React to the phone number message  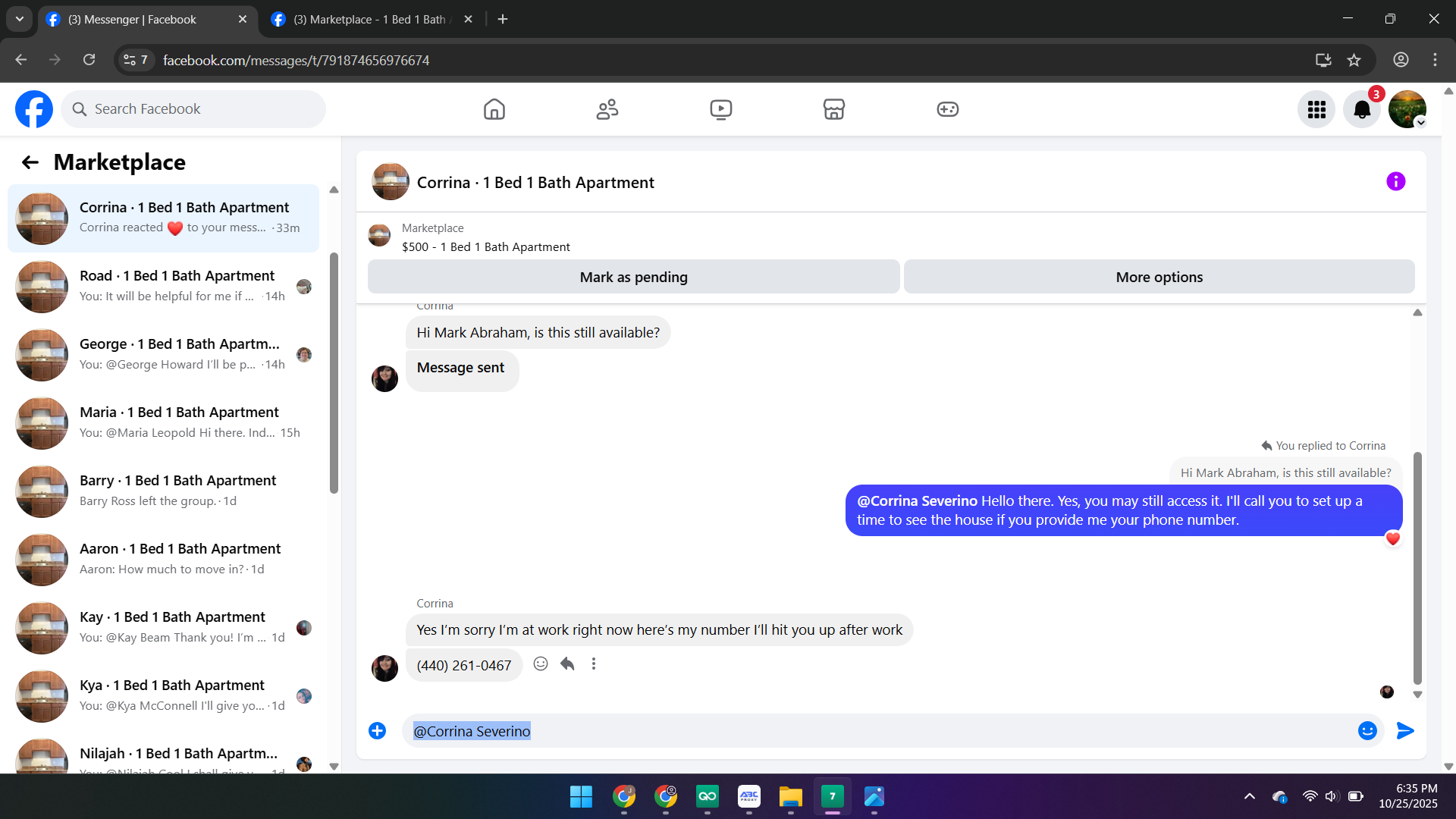(540, 664)
